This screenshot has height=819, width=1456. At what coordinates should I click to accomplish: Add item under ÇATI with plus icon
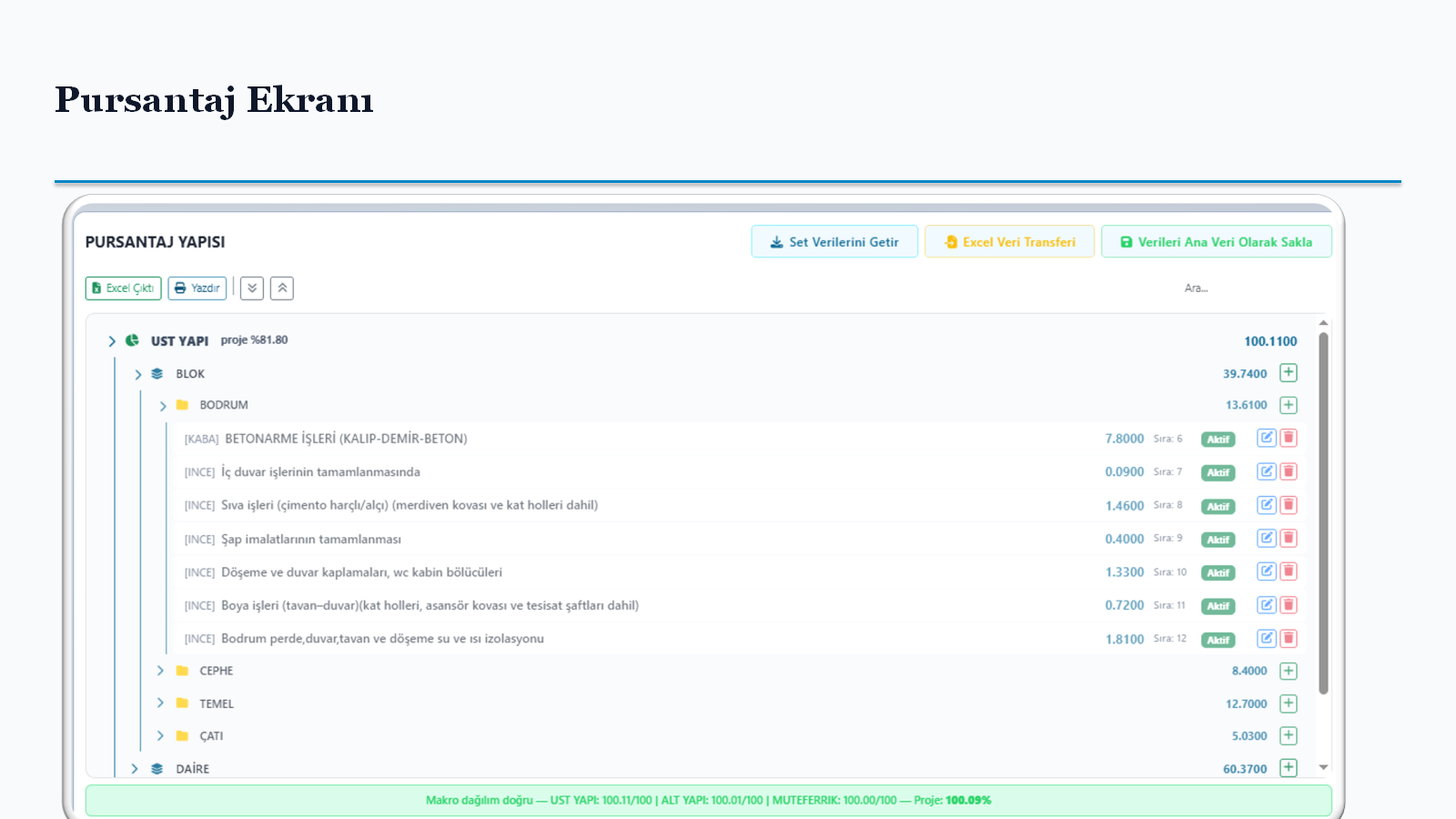coord(1289,735)
